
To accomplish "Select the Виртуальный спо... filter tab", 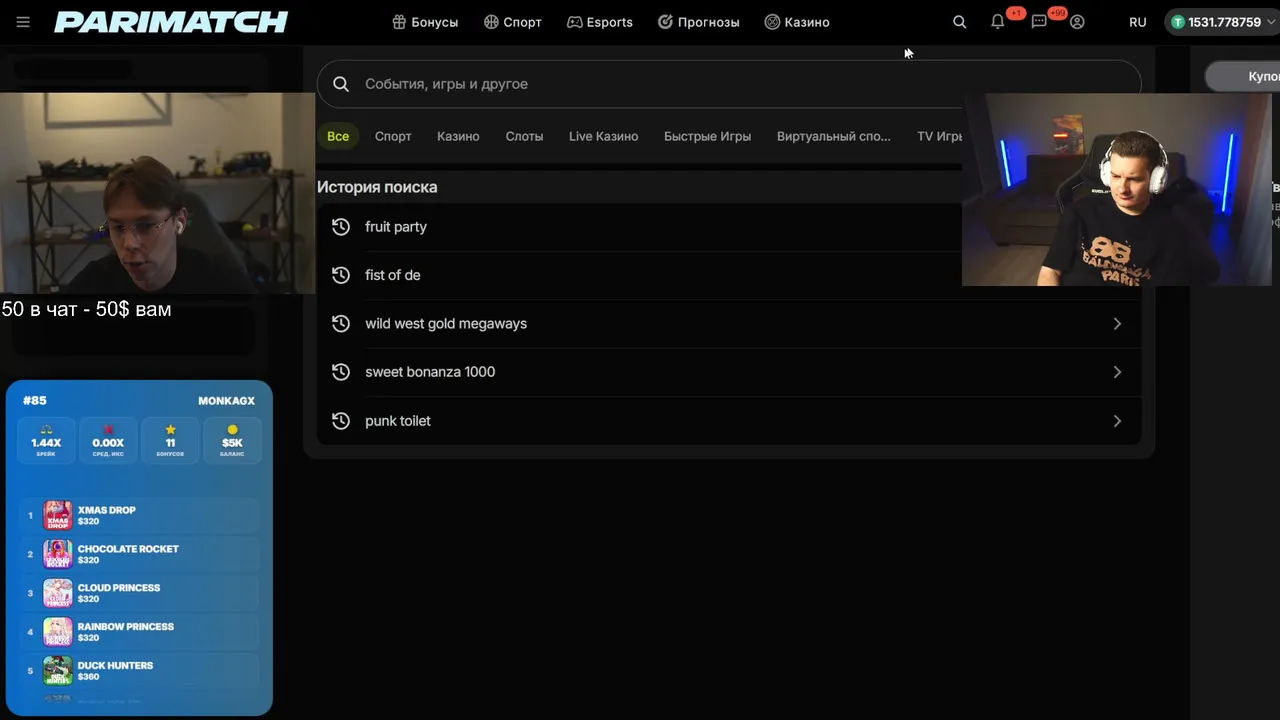I will pos(833,136).
